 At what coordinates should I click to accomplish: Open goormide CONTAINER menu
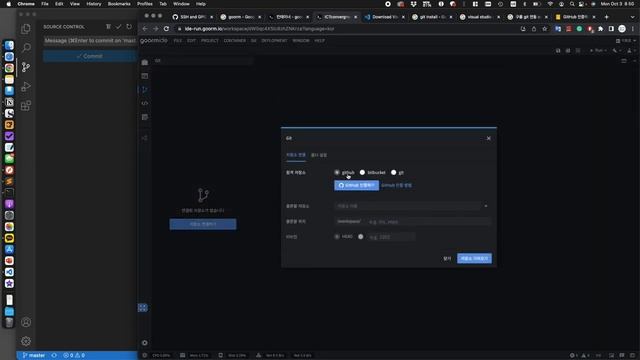(x=235, y=41)
